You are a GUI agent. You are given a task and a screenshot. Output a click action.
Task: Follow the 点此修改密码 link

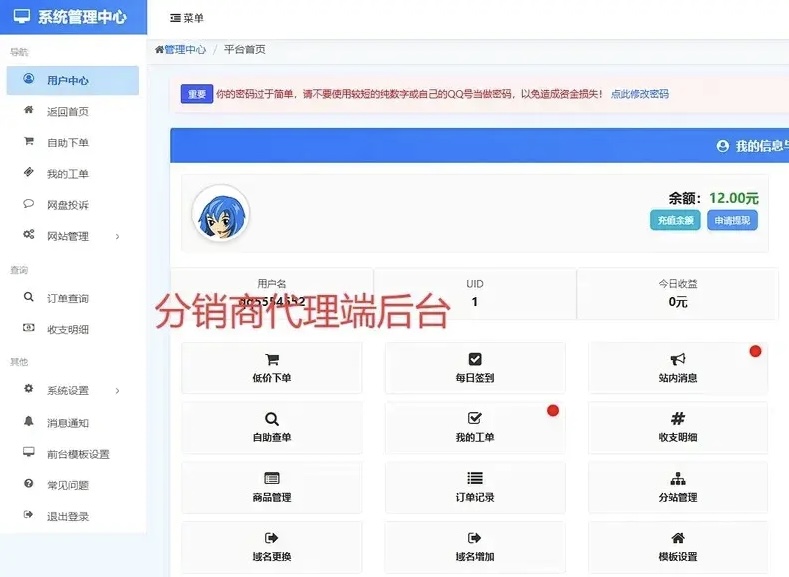click(x=640, y=94)
